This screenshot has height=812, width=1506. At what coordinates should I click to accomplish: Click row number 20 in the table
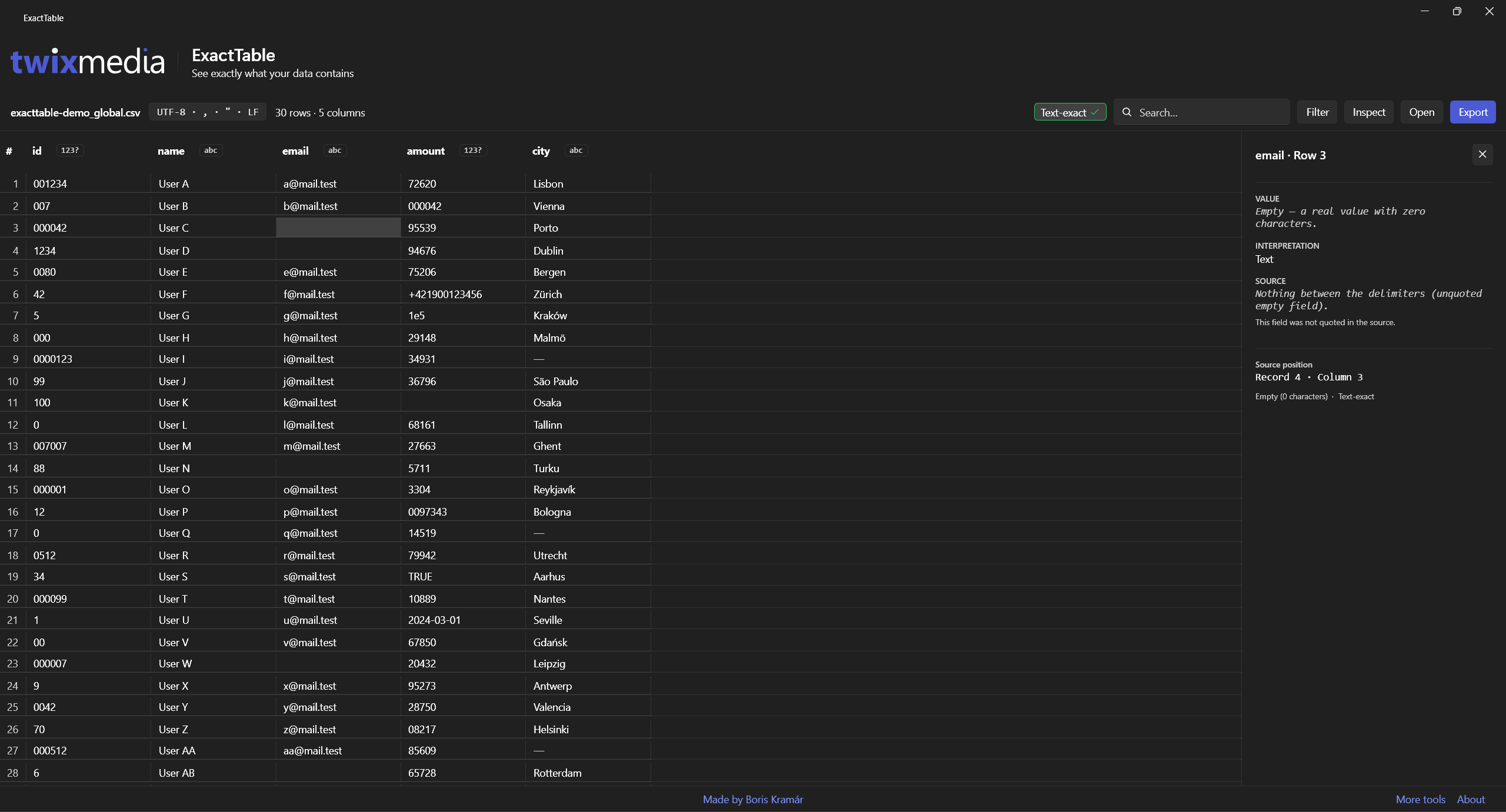coord(12,599)
